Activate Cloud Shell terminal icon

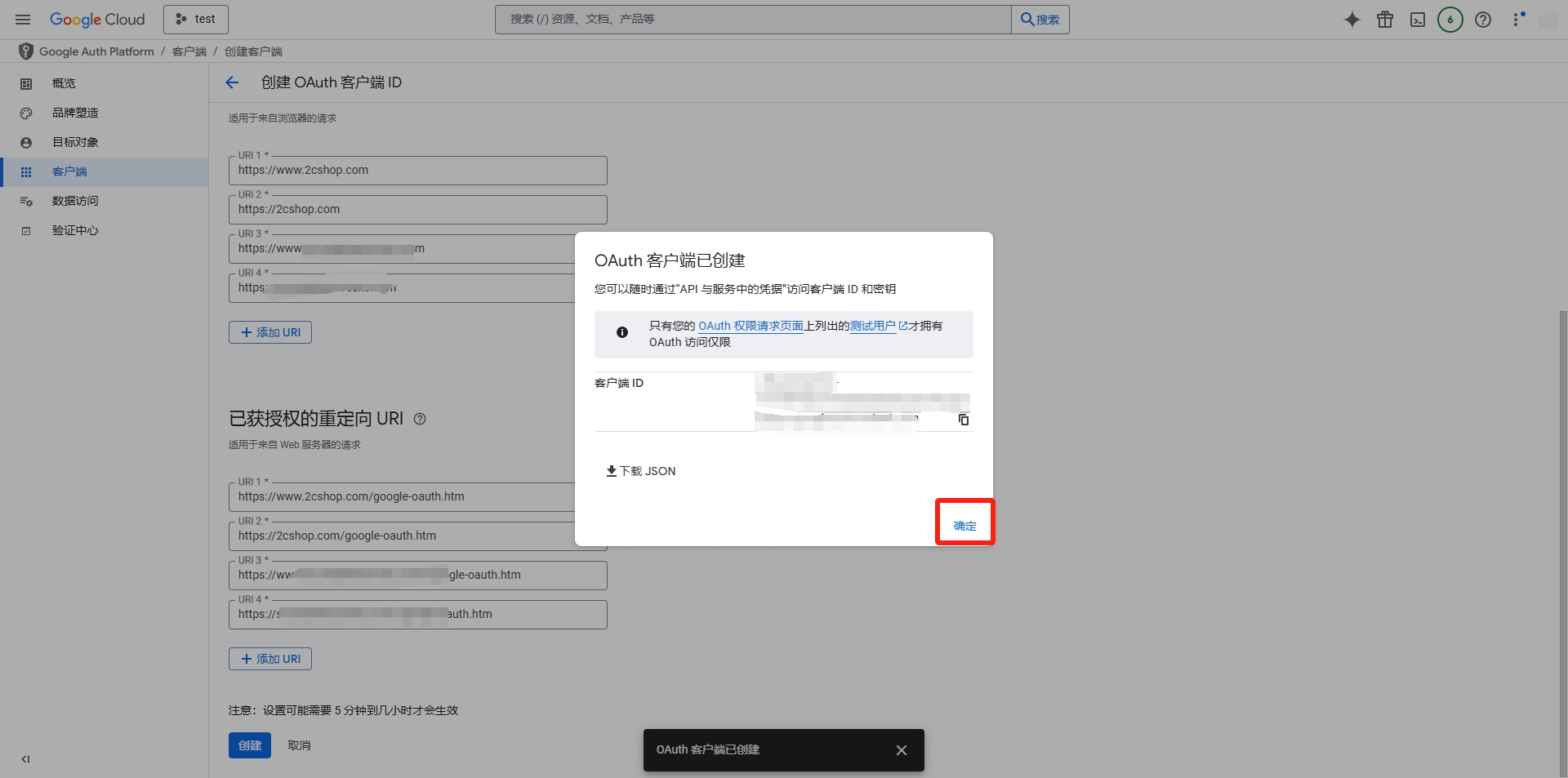(1418, 20)
